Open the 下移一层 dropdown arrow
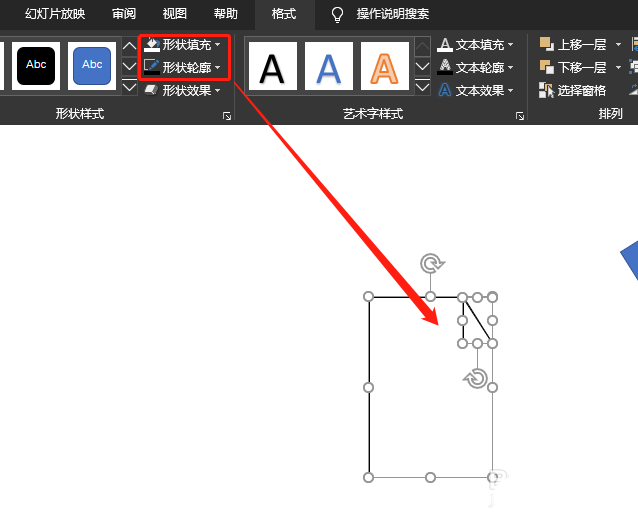The width and height of the screenshot is (638, 522). point(618,67)
